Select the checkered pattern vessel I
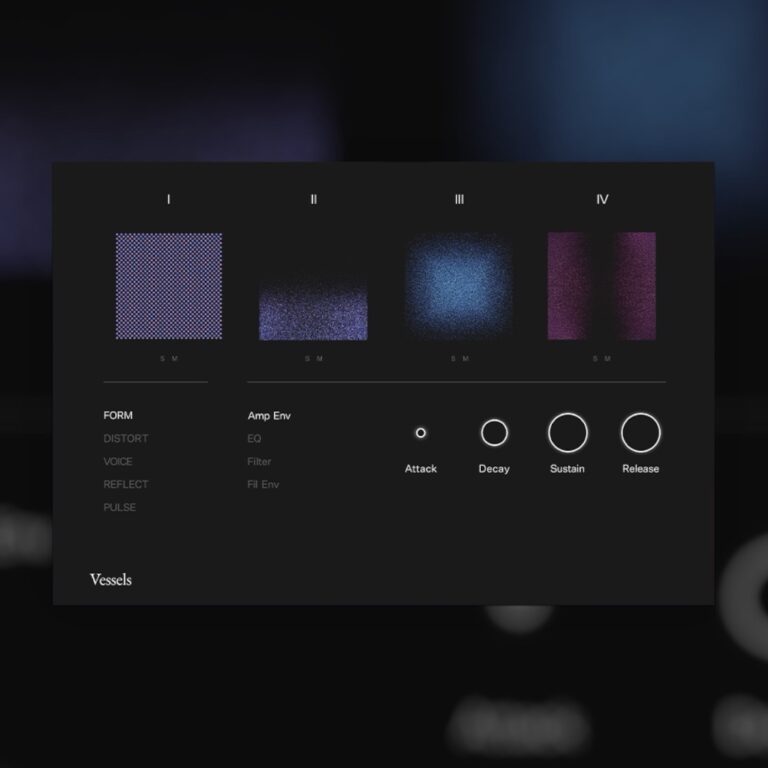The image size is (768, 768). (168, 286)
